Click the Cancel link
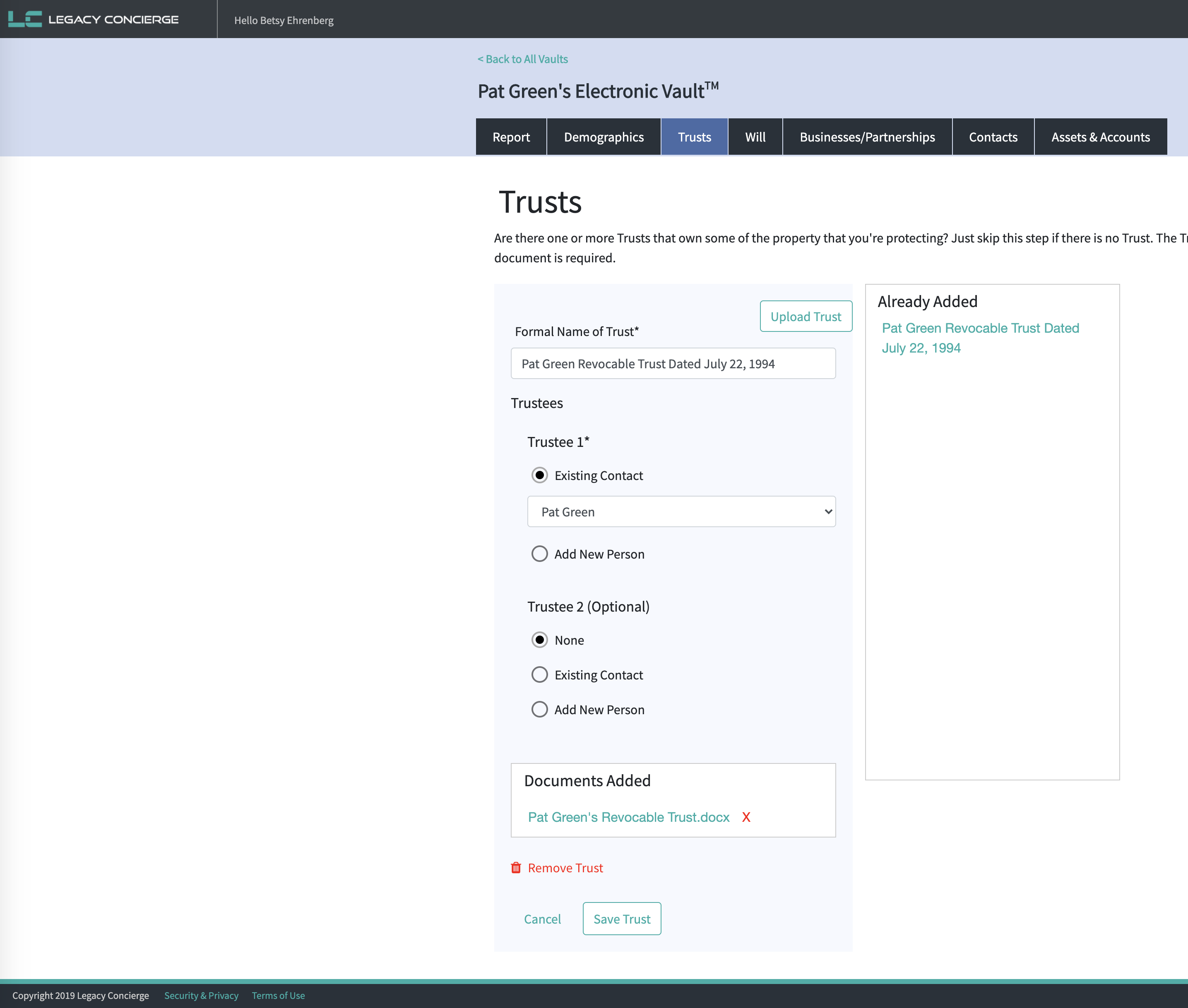Screen dimensions: 1188x1008 click(x=542, y=919)
